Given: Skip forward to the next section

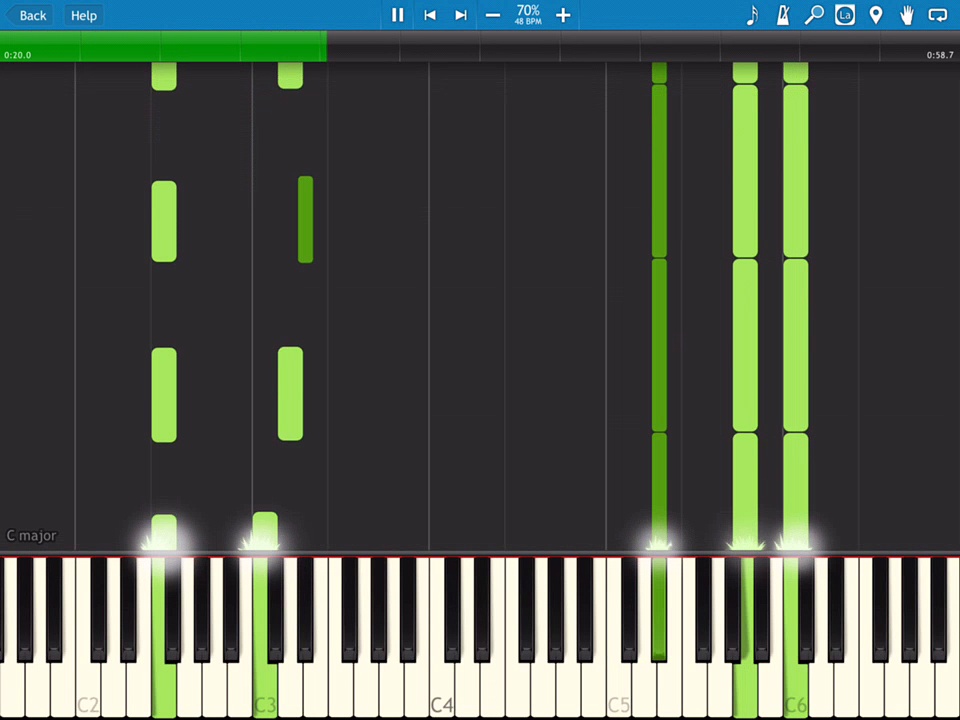Looking at the screenshot, I should pos(461,15).
